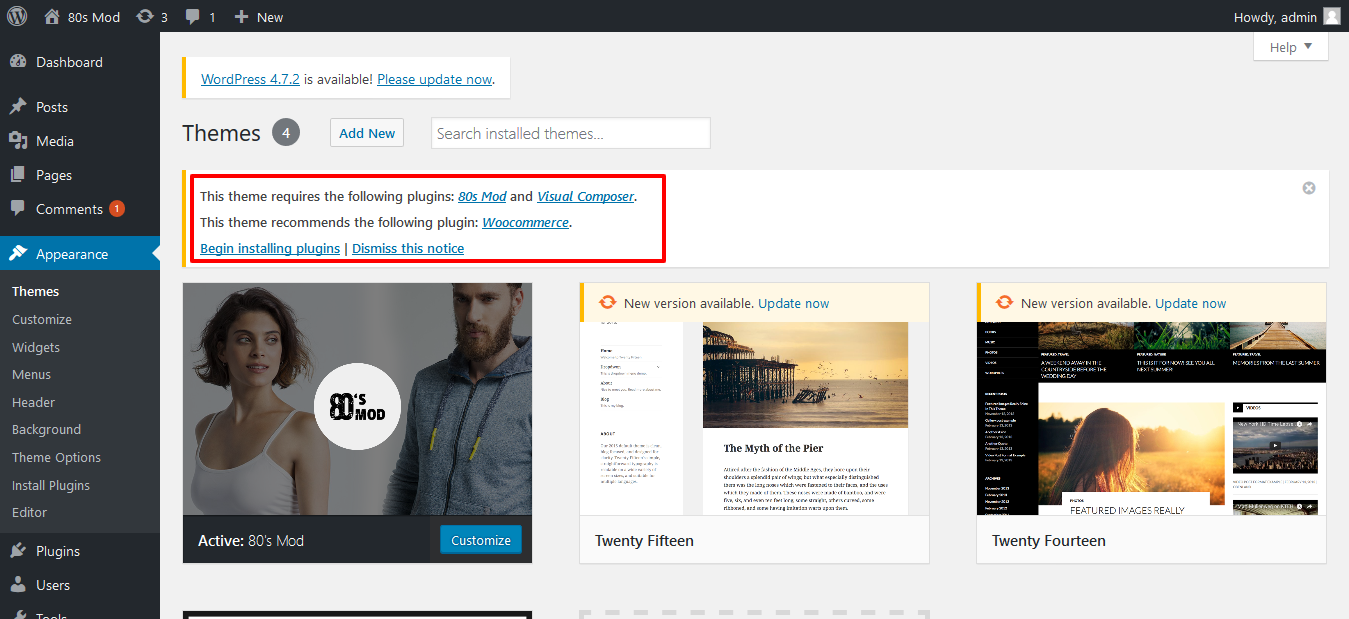Click the Media icon in sidebar
This screenshot has width=1349, height=619.
(18, 141)
